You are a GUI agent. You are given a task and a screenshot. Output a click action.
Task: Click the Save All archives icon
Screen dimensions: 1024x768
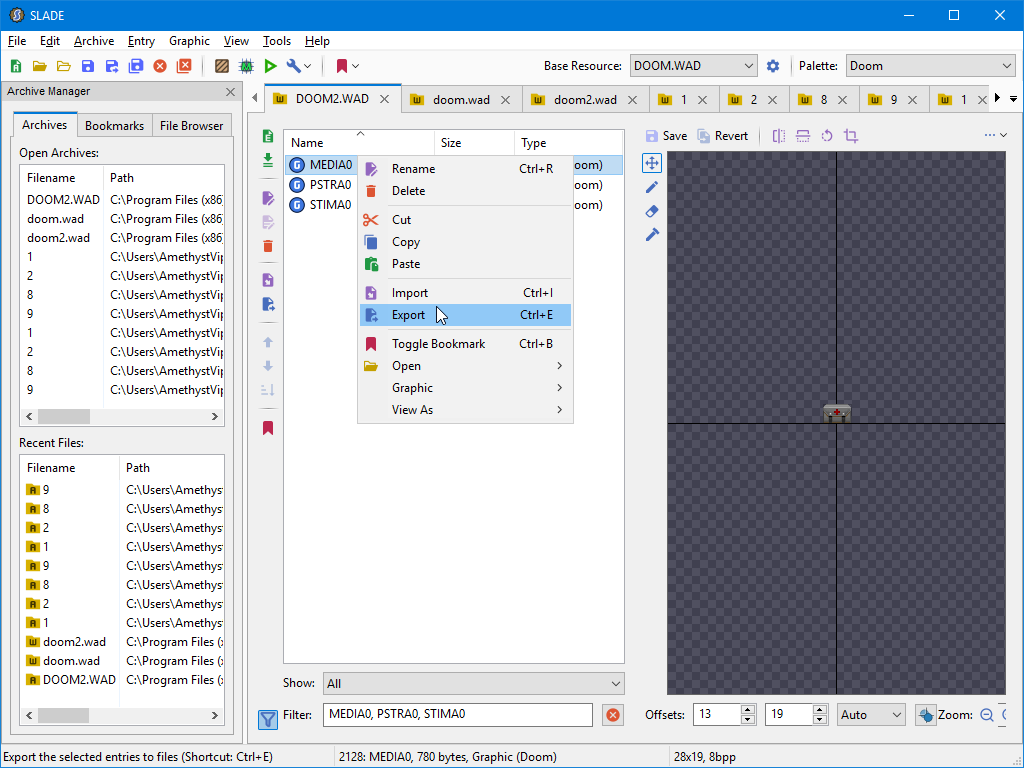(x=136, y=66)
